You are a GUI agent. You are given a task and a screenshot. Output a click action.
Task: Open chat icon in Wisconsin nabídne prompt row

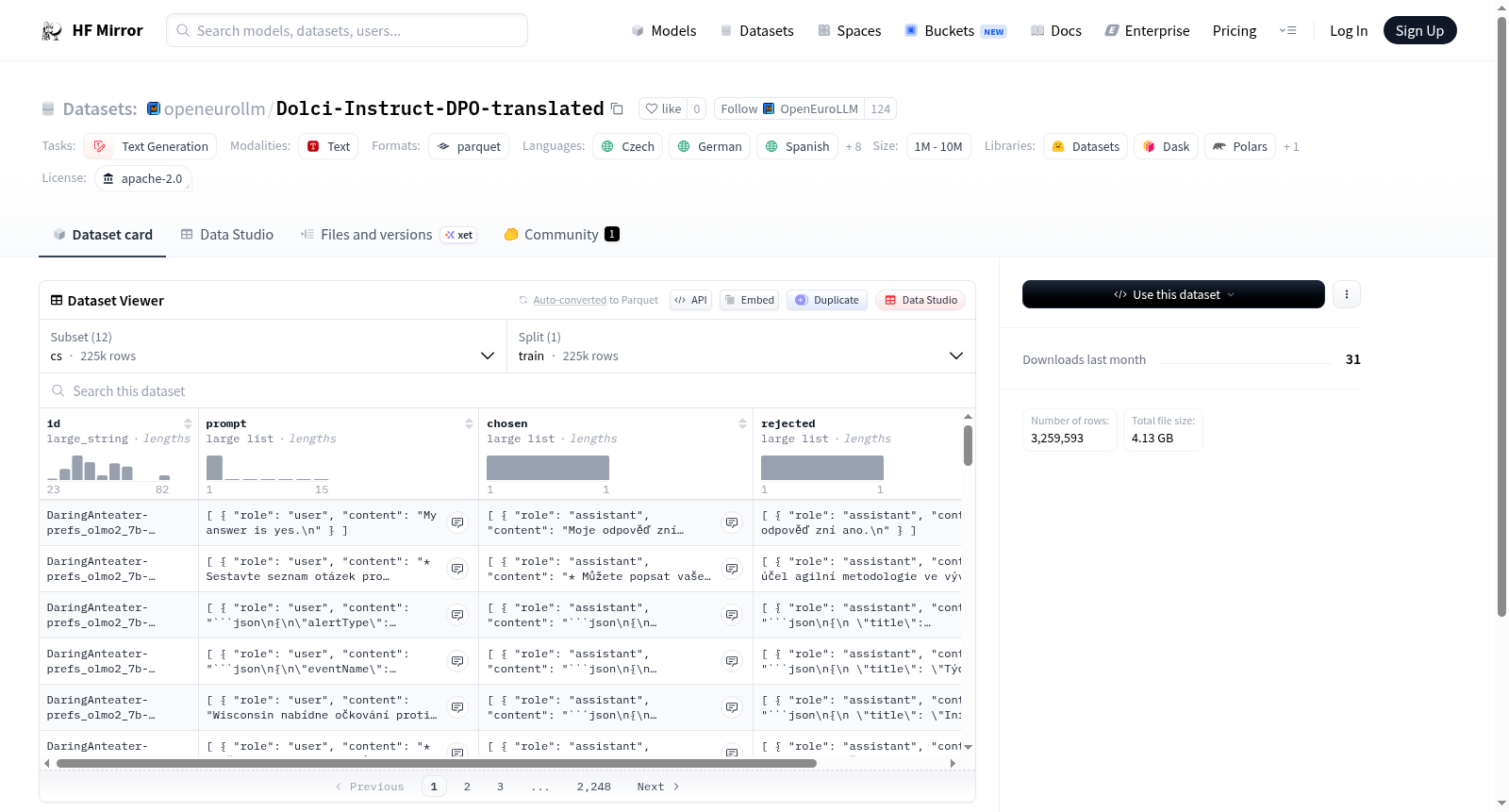click(457, 707)
